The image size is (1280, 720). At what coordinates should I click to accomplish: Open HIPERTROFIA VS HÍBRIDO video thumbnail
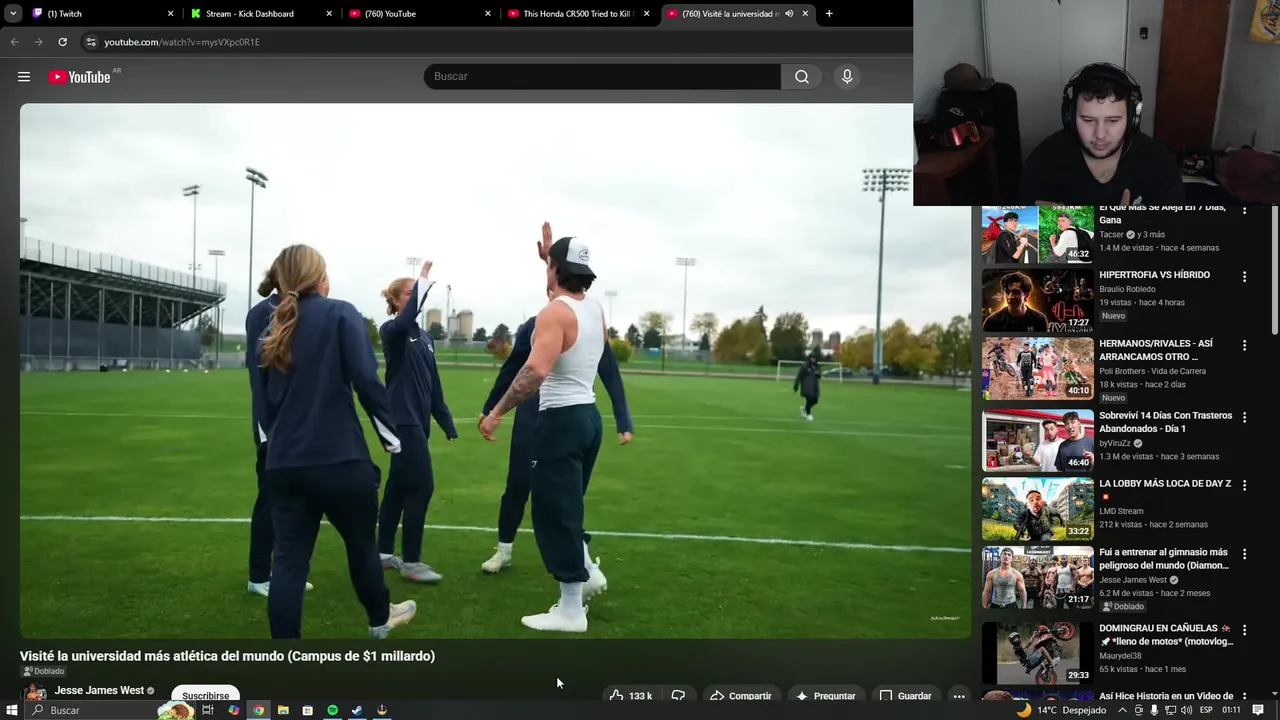(x=1037, y=300)
